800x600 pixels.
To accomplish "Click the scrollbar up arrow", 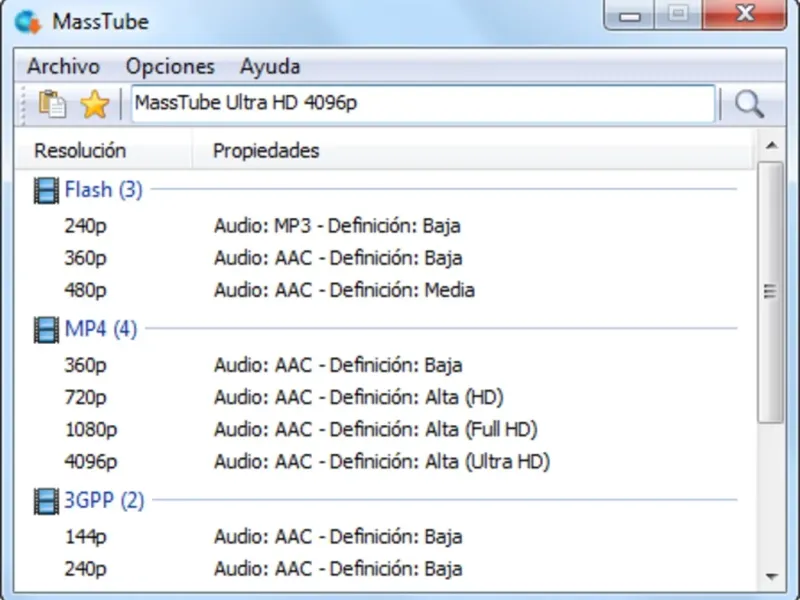I will pos(771,146).
